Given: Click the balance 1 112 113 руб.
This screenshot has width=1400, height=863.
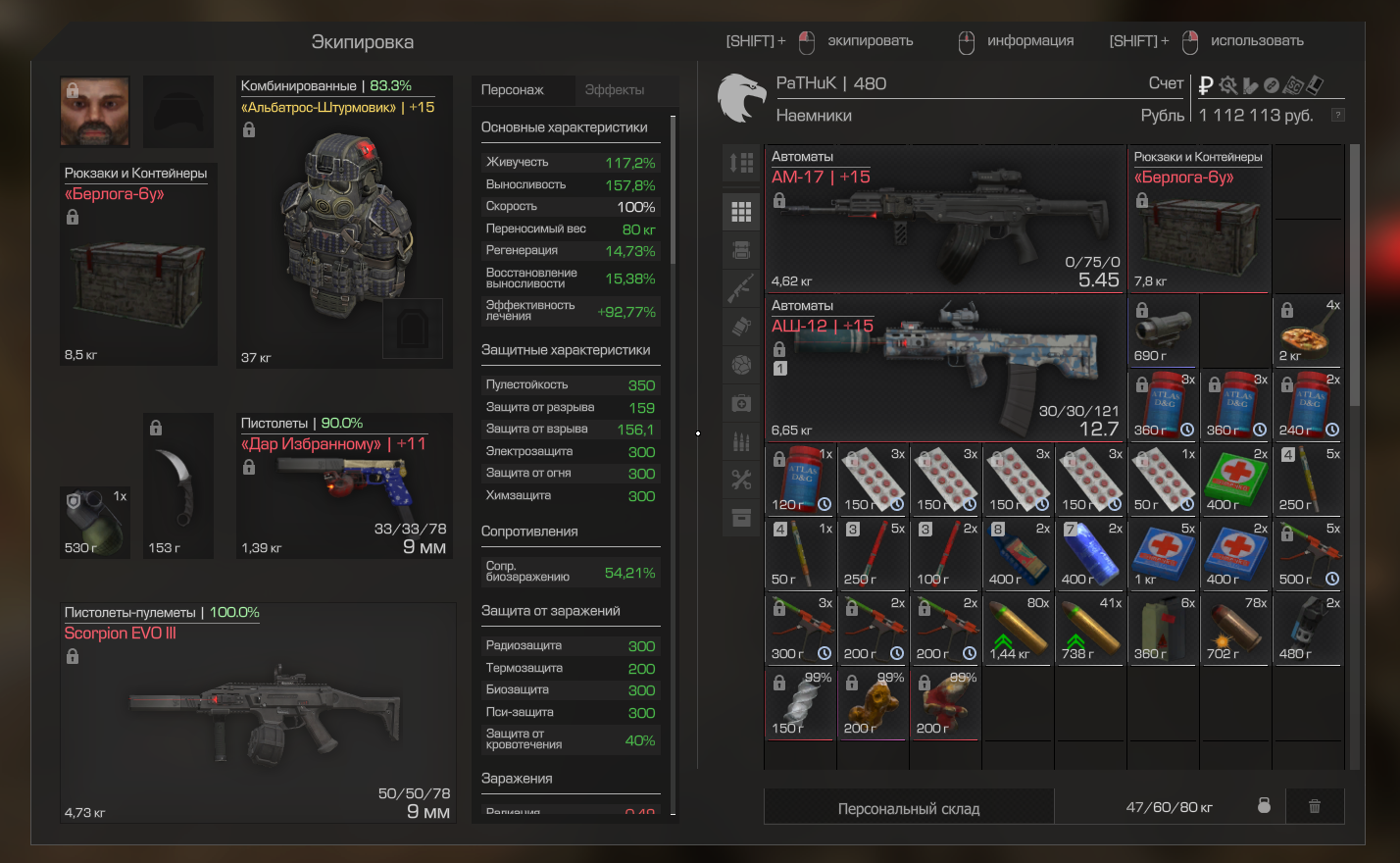Looking at the screenshot, I should (x=1256, y=115).
